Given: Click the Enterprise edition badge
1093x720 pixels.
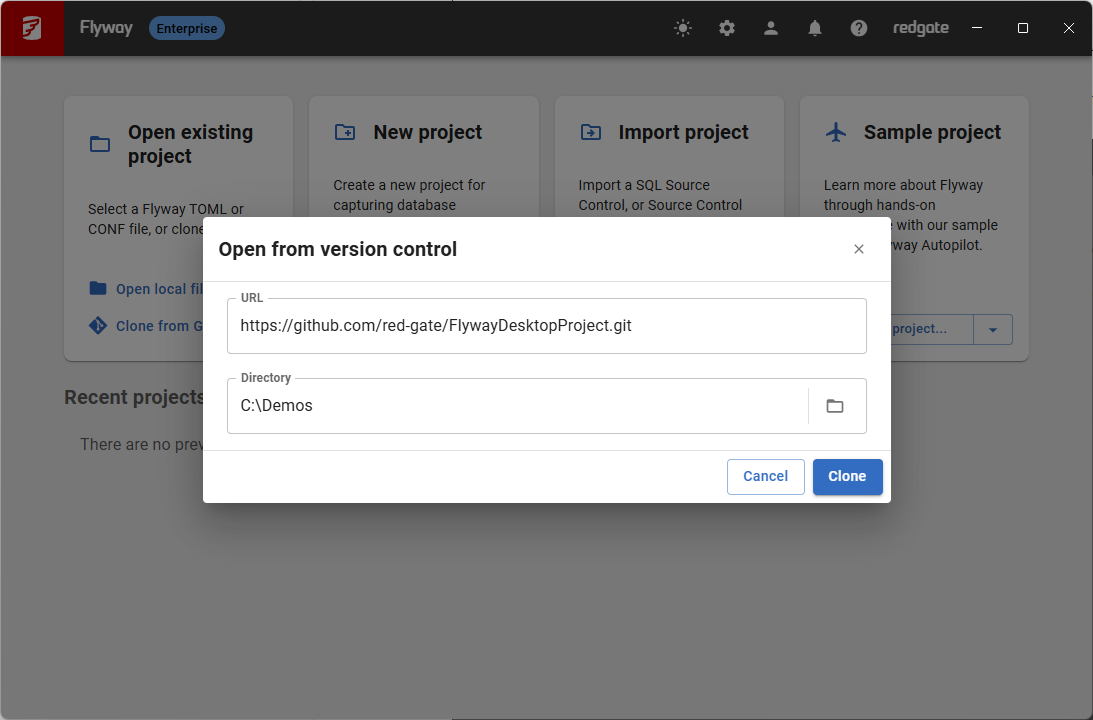Looking at the screenshot, I should (x=187, y=29).
